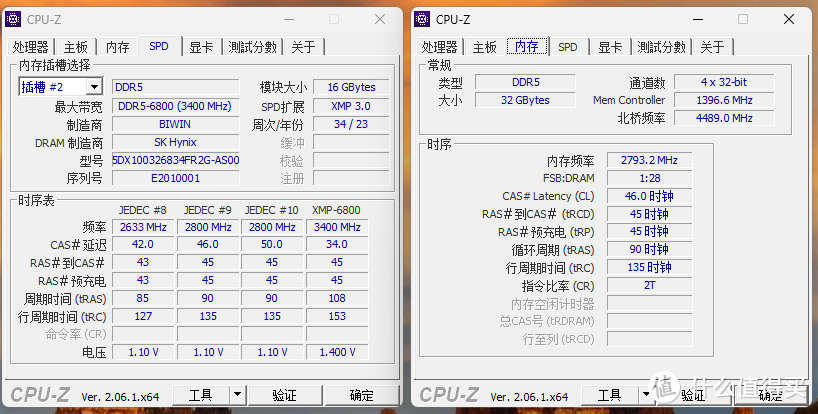
Task: Click the 4489.0 MHz 北桥频率 field
Action: pyautogui.click(x=724, y=118)
